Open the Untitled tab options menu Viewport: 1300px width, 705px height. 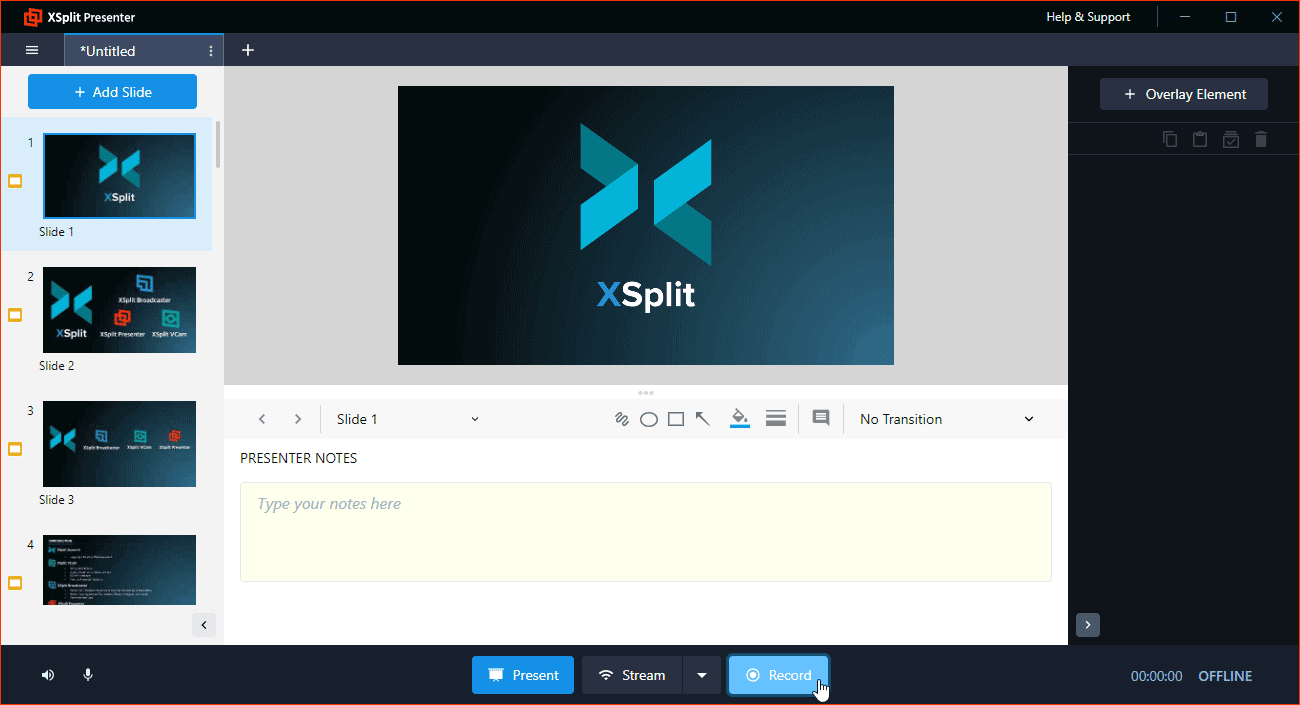(x=211, y=51)
